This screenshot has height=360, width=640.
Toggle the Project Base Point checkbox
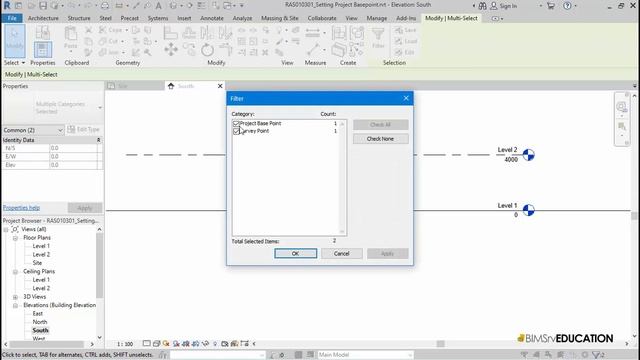[236, 123]
